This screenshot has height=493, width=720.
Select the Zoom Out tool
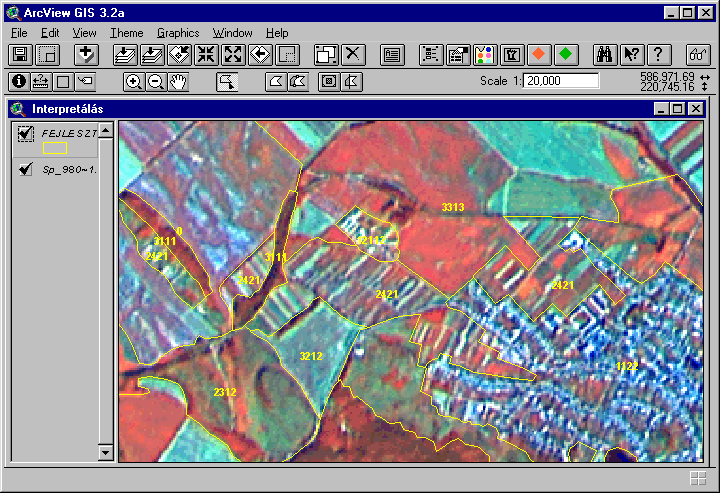click(155, 82)
